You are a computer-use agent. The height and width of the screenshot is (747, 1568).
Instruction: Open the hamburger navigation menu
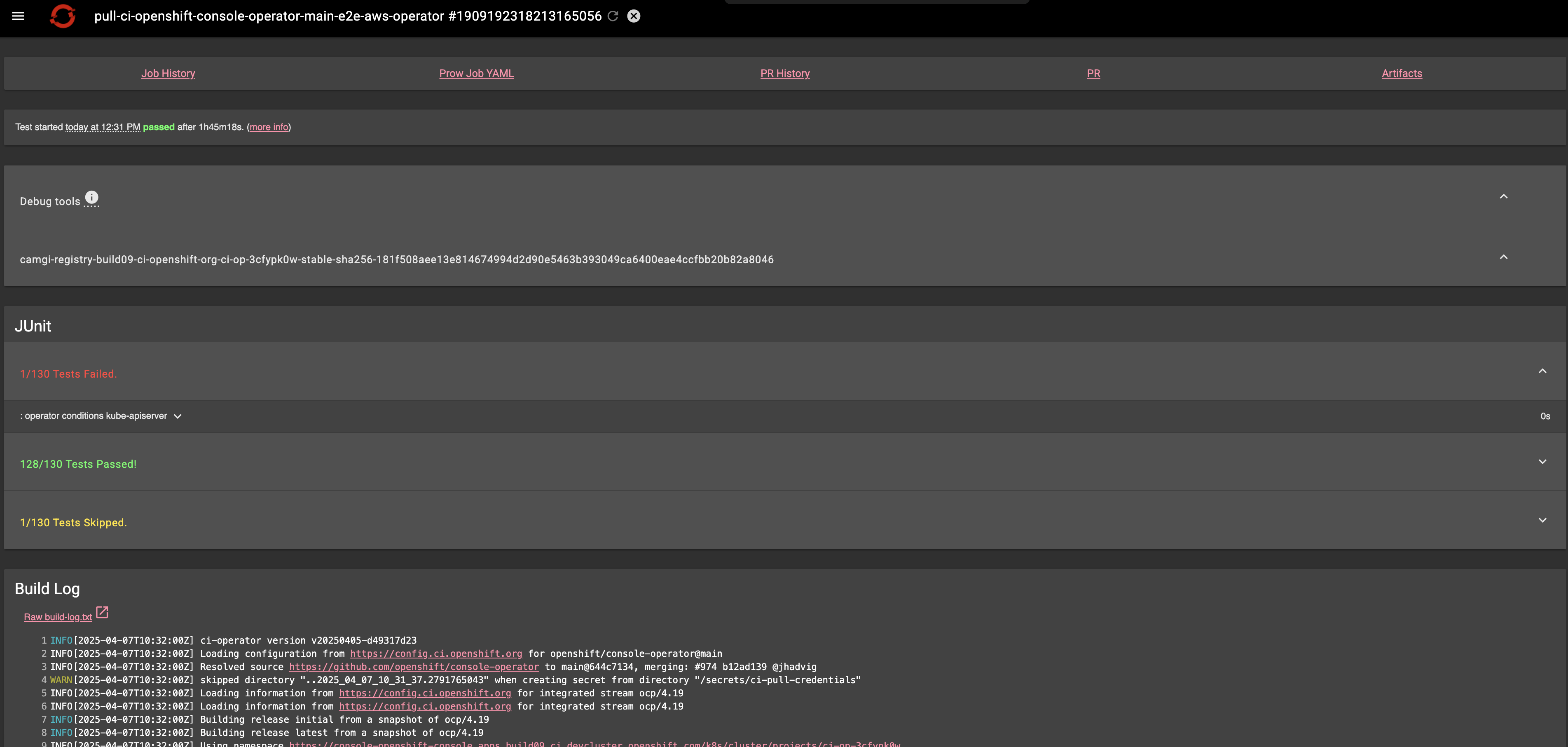[18, 16]
